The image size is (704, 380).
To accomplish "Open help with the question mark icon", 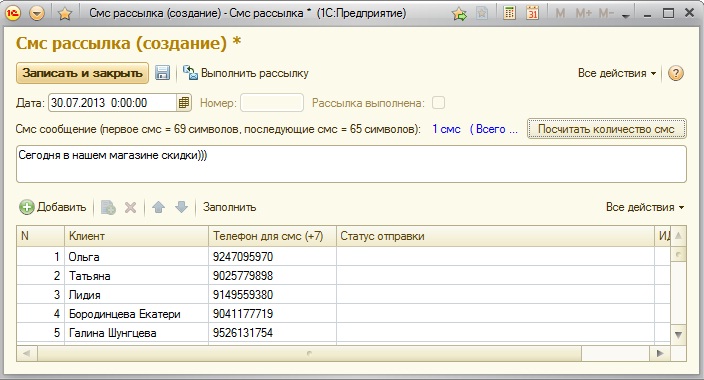I will click(x=675, y=73).
